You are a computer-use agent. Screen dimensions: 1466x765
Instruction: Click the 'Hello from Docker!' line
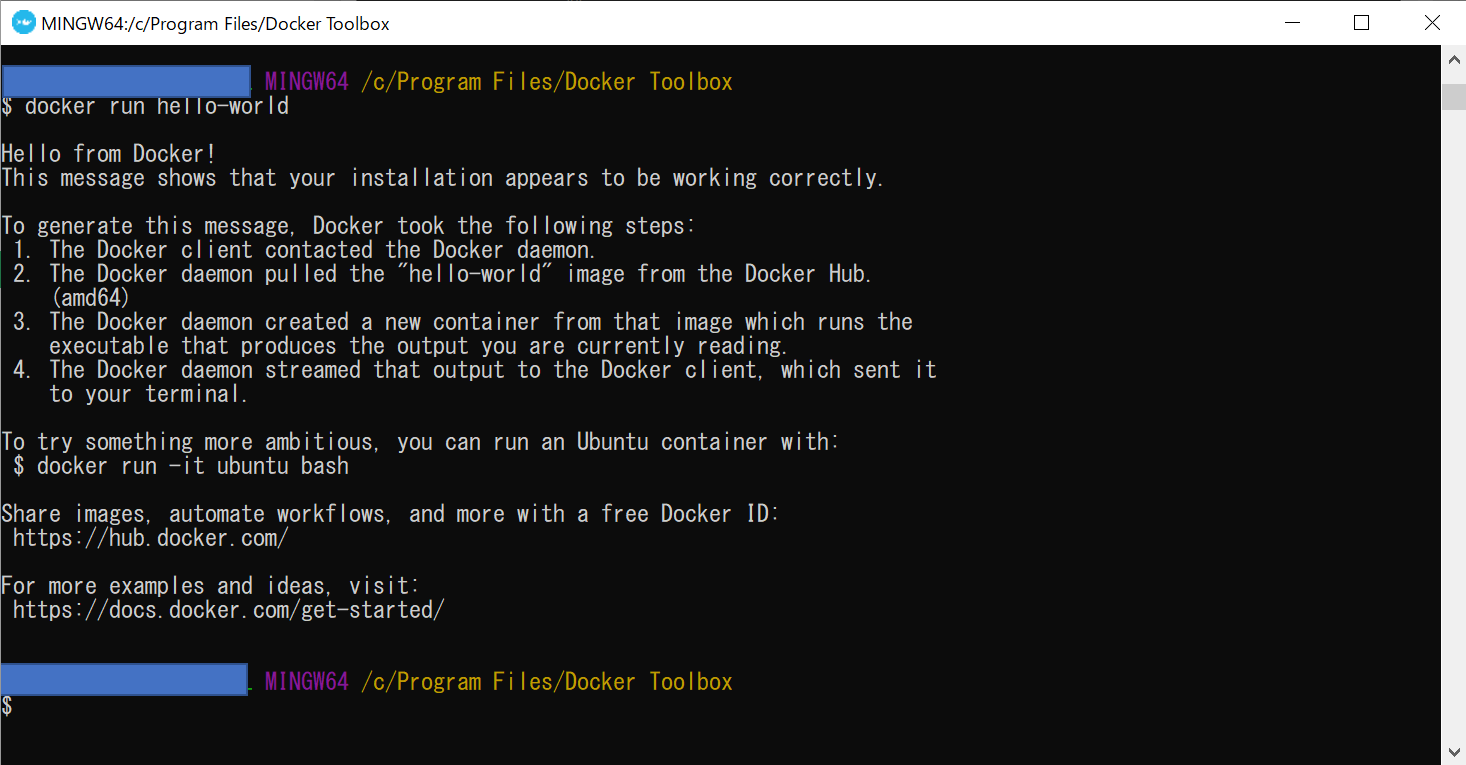point(109,154)
